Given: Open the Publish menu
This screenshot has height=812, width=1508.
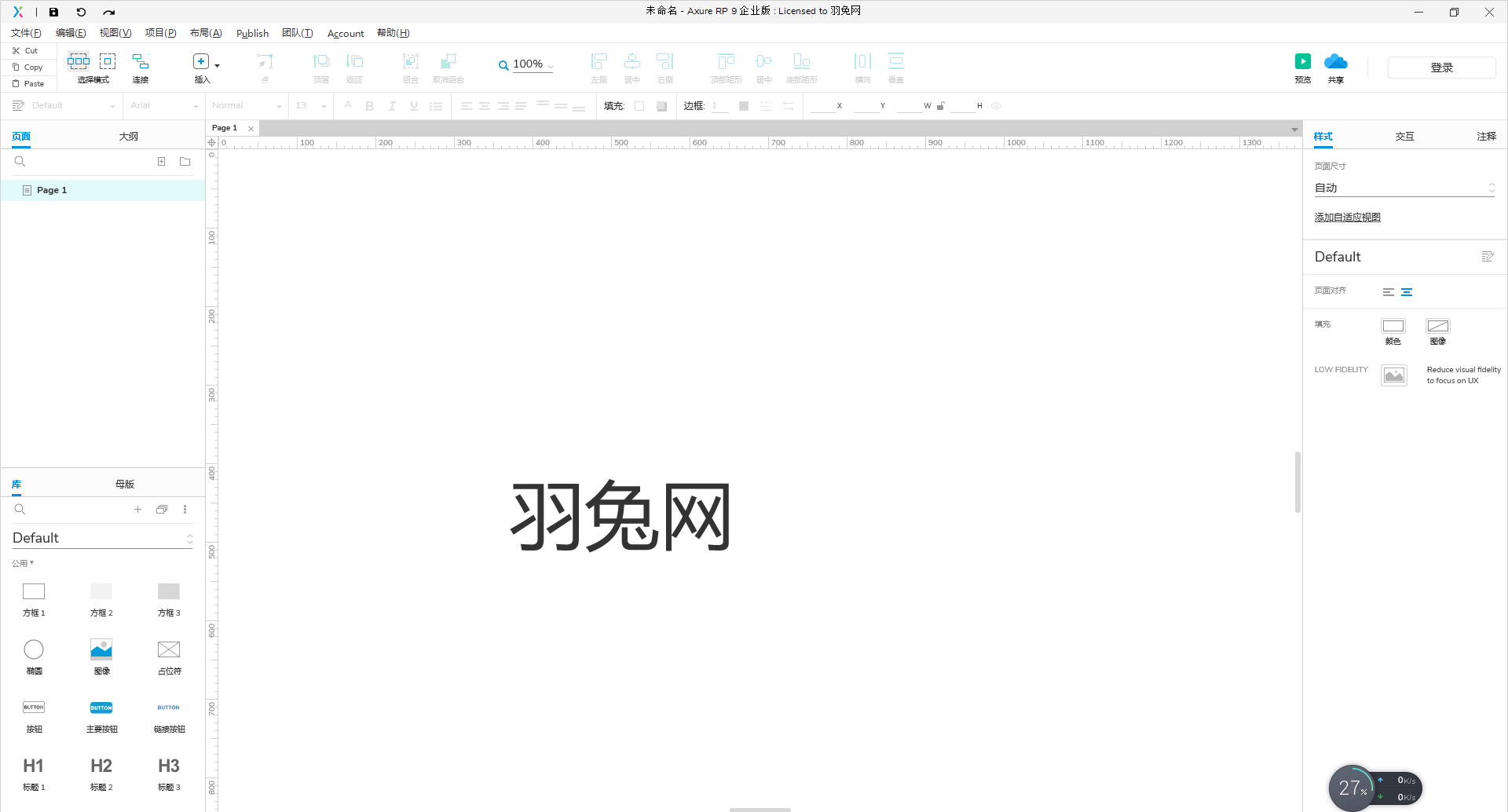Looking at the screenshot, I should (252, 33).
